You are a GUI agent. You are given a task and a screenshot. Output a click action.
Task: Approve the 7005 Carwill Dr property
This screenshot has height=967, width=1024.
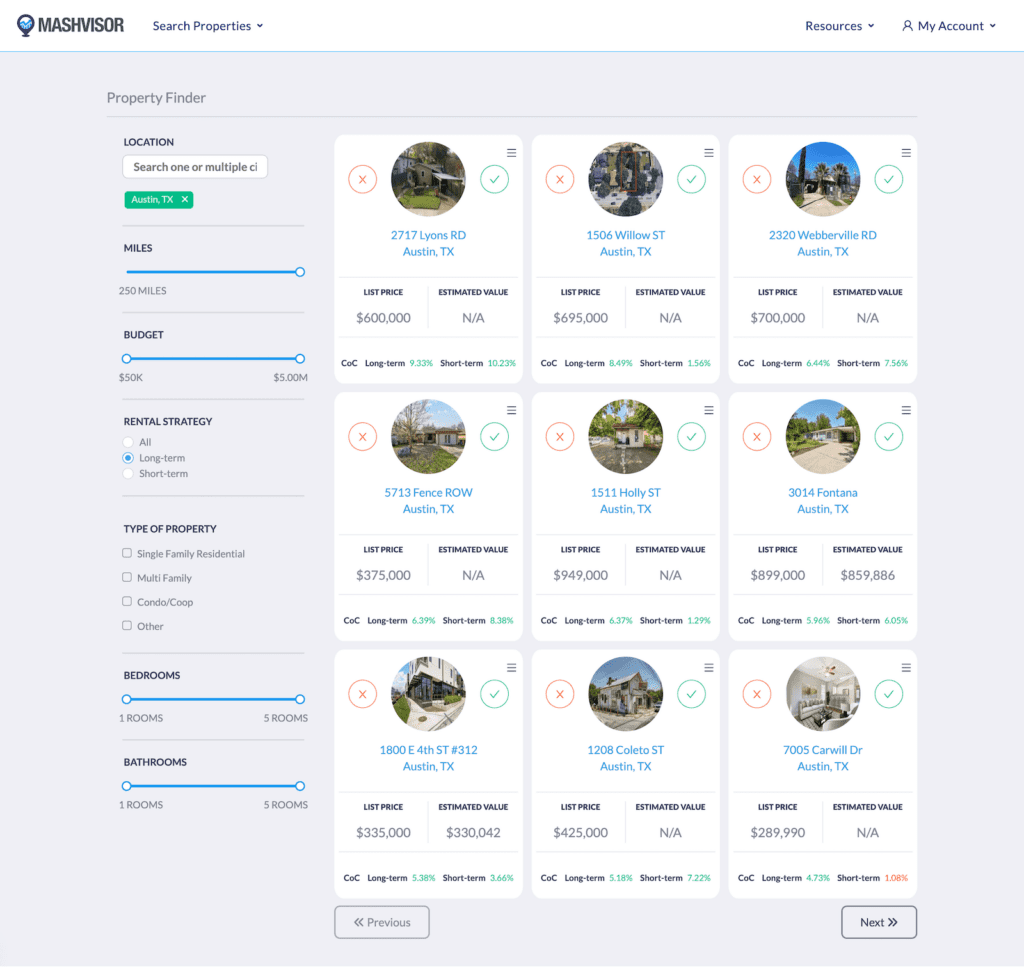(888, 693)
